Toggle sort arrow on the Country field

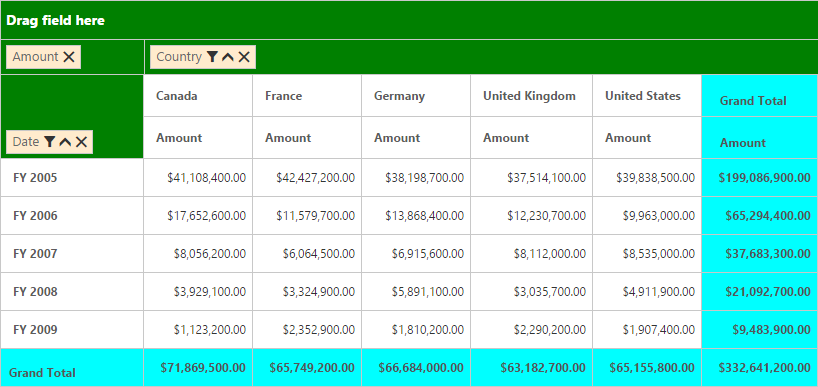227,57
